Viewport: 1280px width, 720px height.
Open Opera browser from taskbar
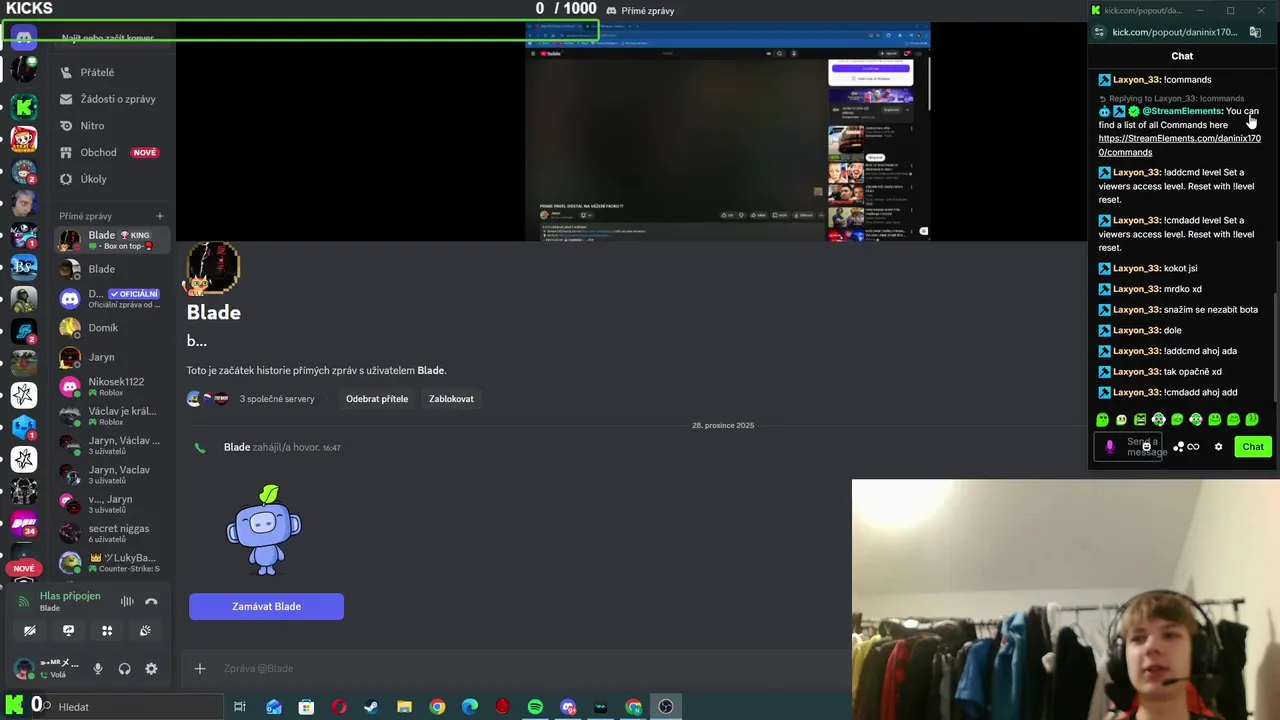click(339, 707)
